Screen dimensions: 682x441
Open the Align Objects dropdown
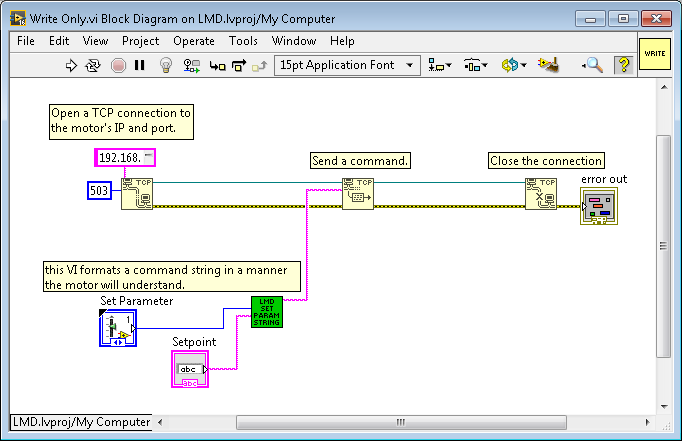440,66
